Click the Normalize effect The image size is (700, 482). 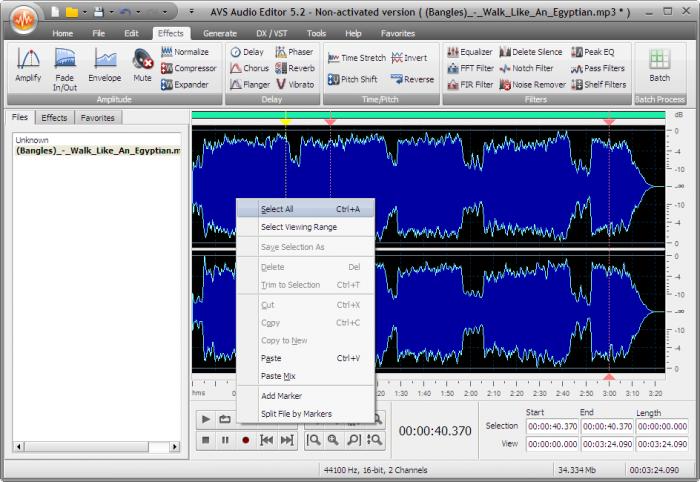(x=185, y=52)
